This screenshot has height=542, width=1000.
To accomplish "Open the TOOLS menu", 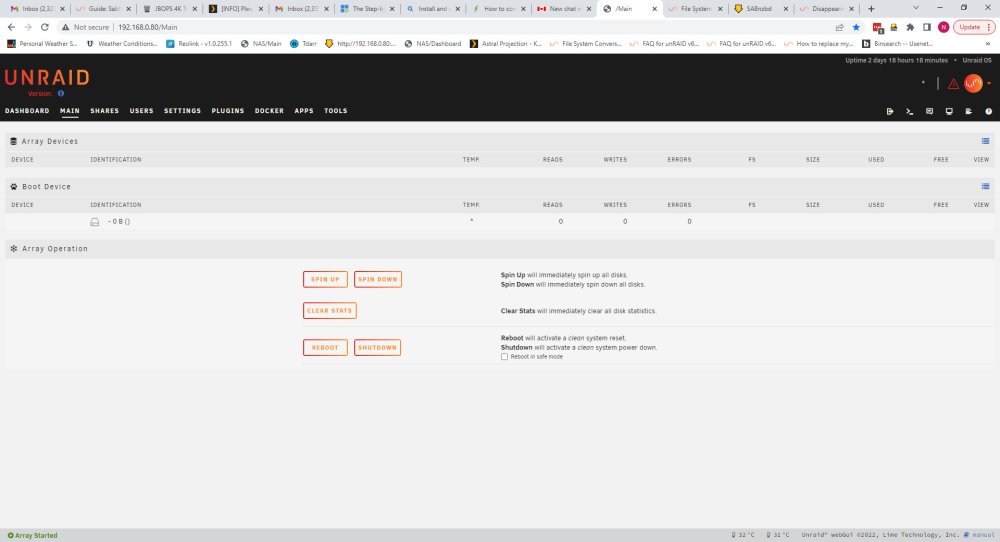I will (x=335, y=110).
